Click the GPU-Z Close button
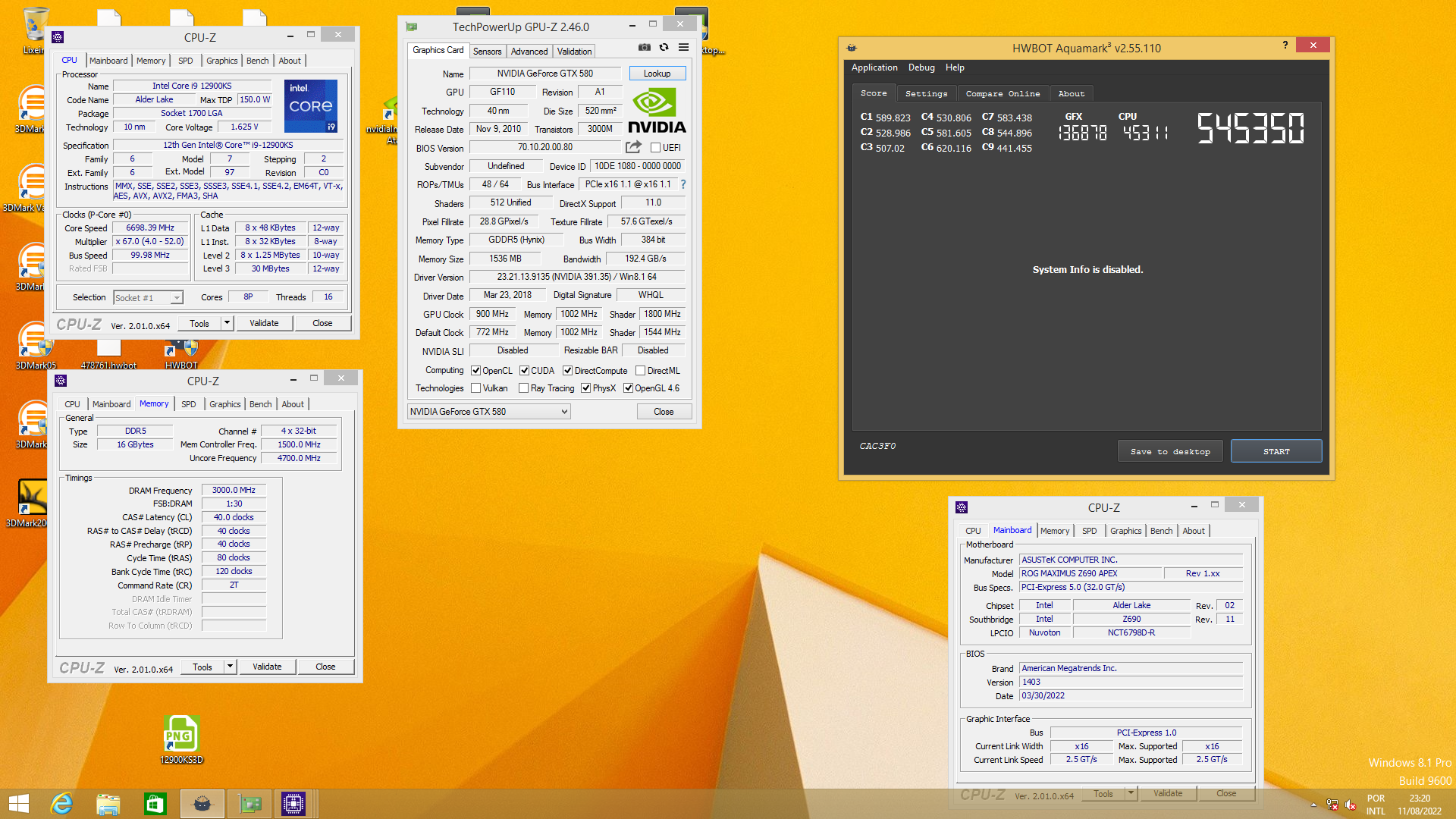The width and height of the screenshot is (1456, 819). click(x=664, y=412)
